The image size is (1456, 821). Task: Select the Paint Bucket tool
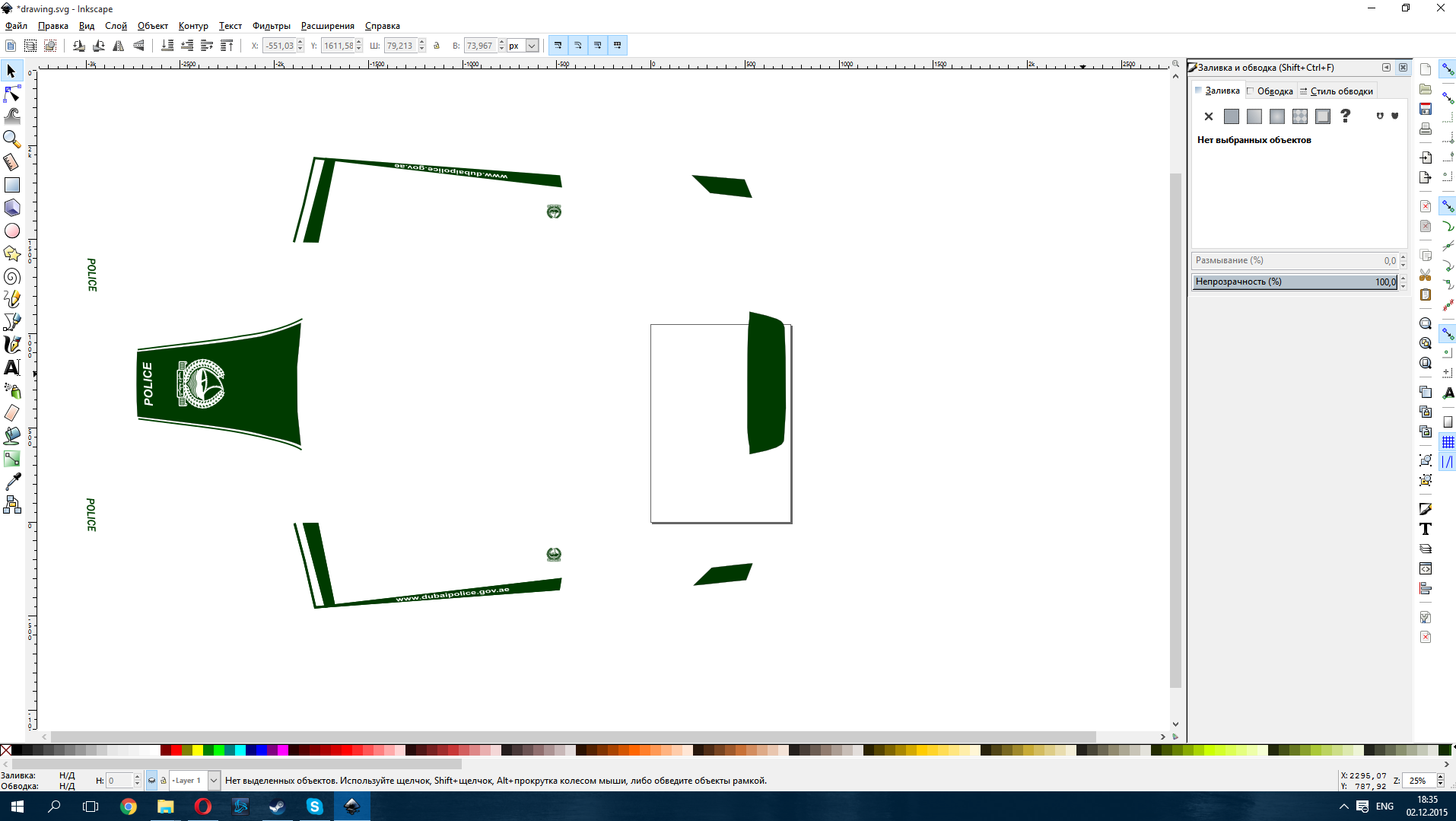11,436
